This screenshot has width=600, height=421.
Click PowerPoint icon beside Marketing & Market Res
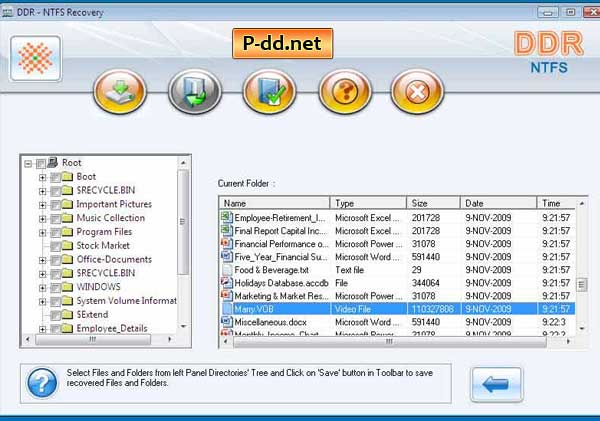(x=227, y=295)
